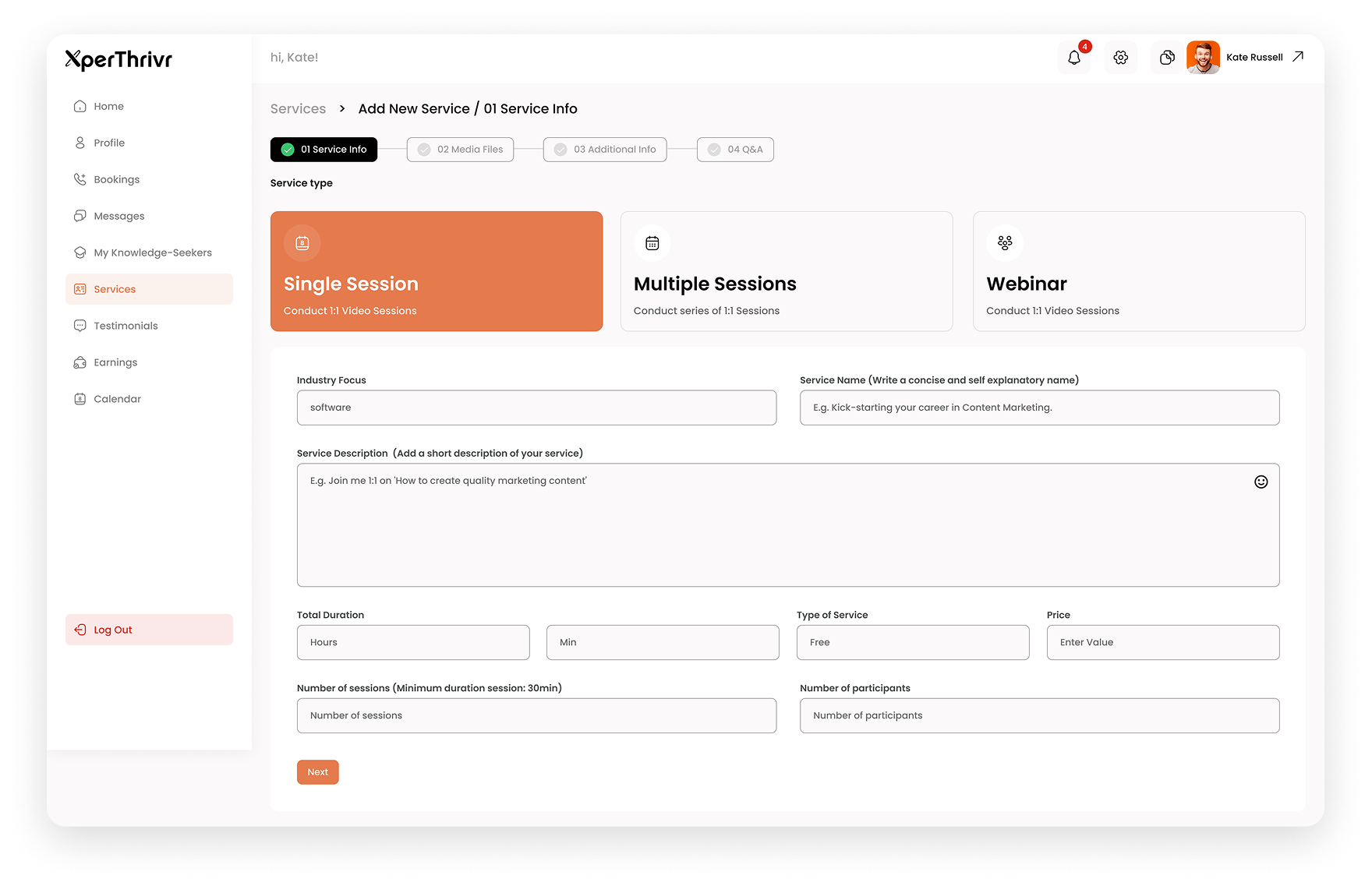Choose Webinar as the service type
Image resolution: width=1372 pixels, height=886 pixels.
pos(1138,271)
